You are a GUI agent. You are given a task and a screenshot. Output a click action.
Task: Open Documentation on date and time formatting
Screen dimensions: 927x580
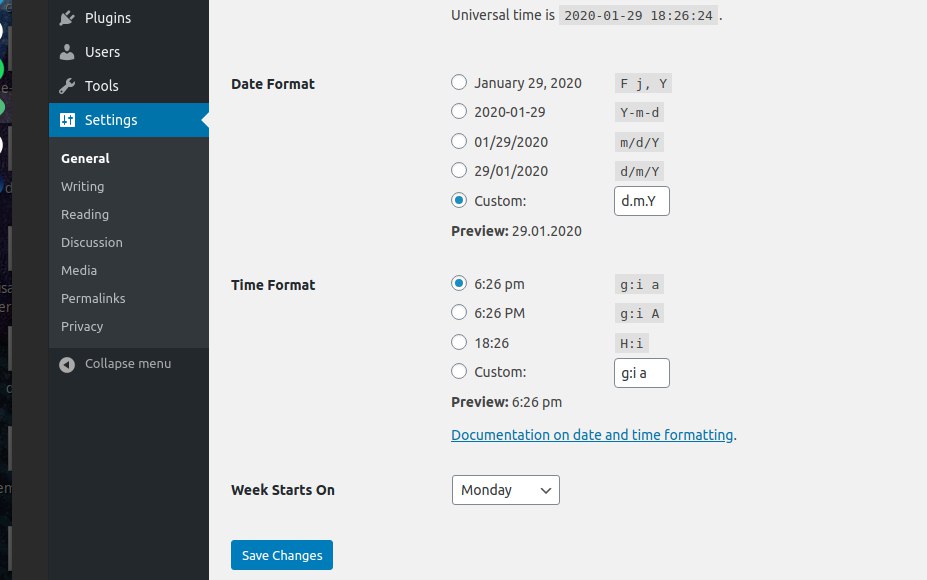click(x=592, y=435)
